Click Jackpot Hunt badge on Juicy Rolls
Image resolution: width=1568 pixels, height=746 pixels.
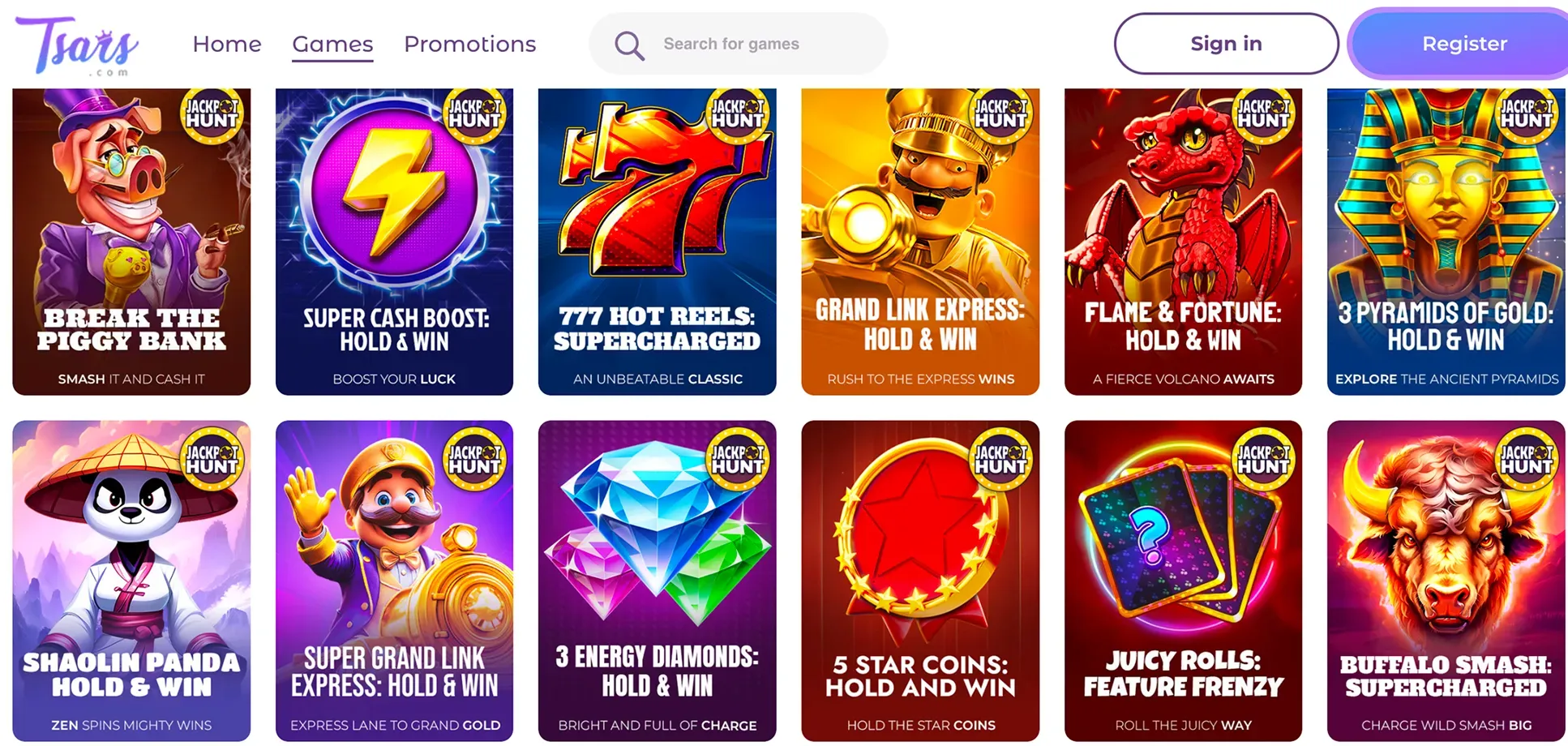tap(1263, 460)
